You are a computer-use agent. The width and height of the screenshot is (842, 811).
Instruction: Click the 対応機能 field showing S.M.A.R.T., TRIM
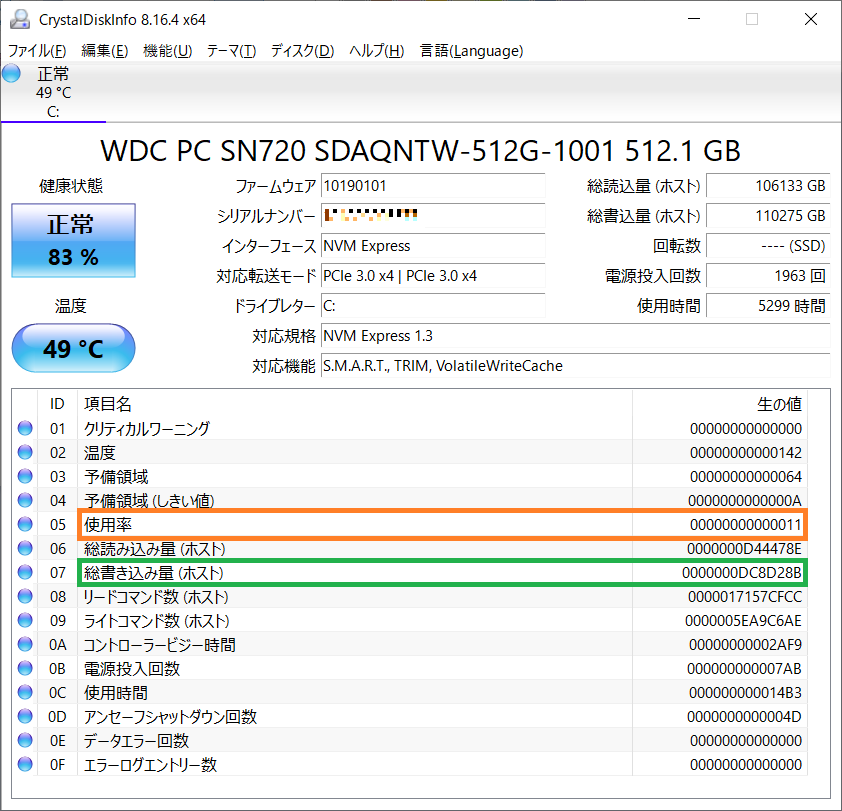click(576, 366)
